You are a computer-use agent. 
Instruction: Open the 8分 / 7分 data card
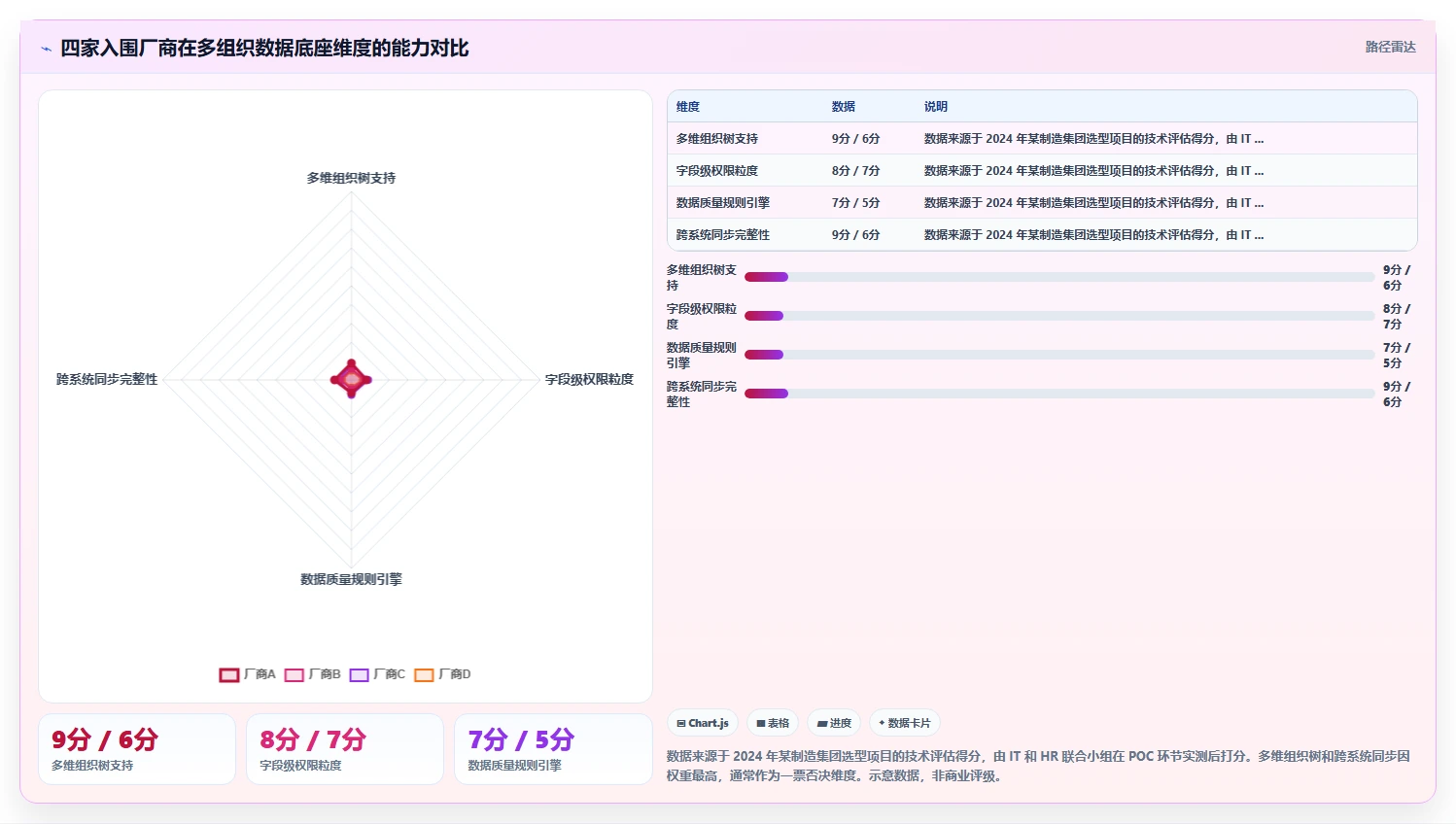tap(345, 749)
